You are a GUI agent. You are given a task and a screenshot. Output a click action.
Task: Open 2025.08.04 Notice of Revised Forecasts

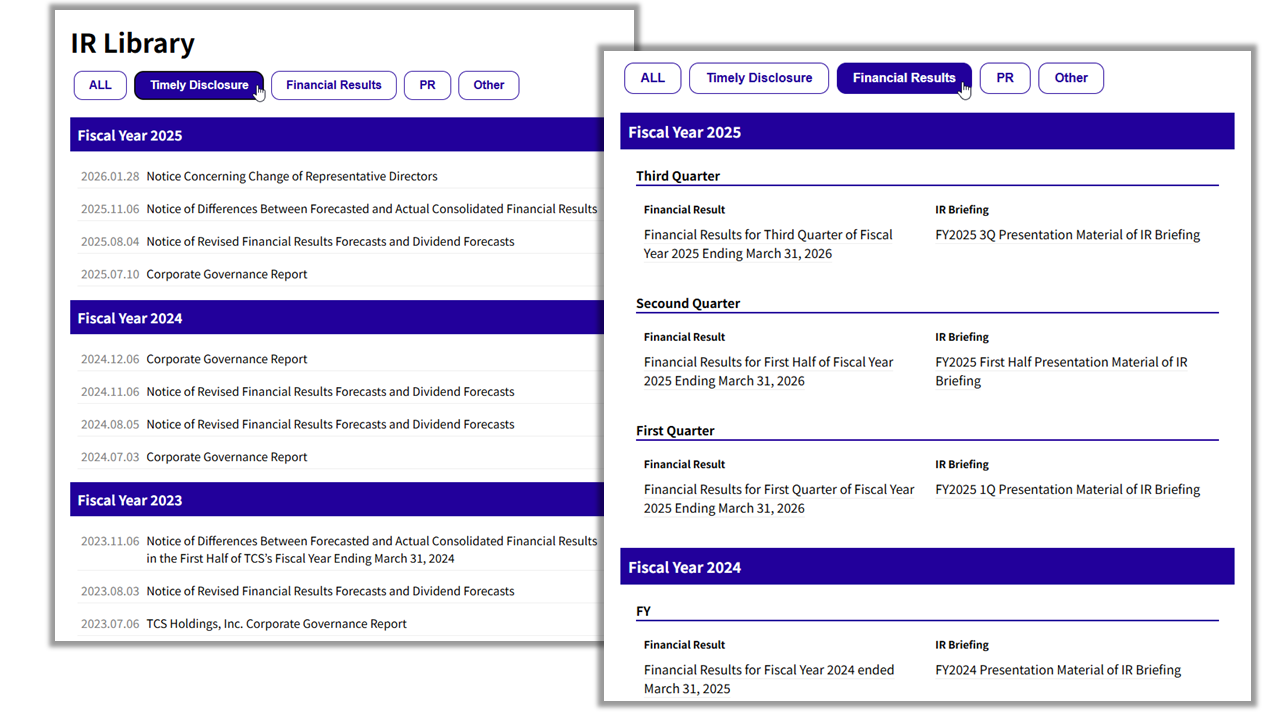point(330,241)
